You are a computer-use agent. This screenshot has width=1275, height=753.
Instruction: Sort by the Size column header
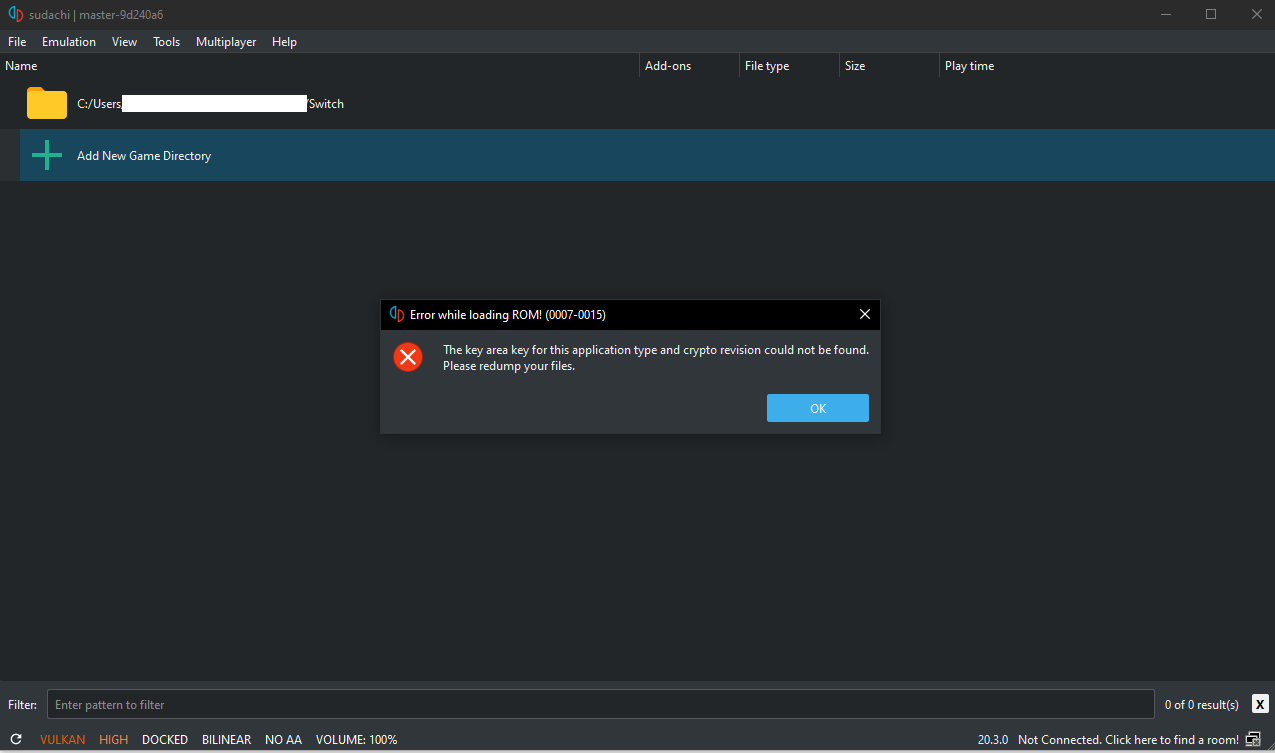pos(890,66)
